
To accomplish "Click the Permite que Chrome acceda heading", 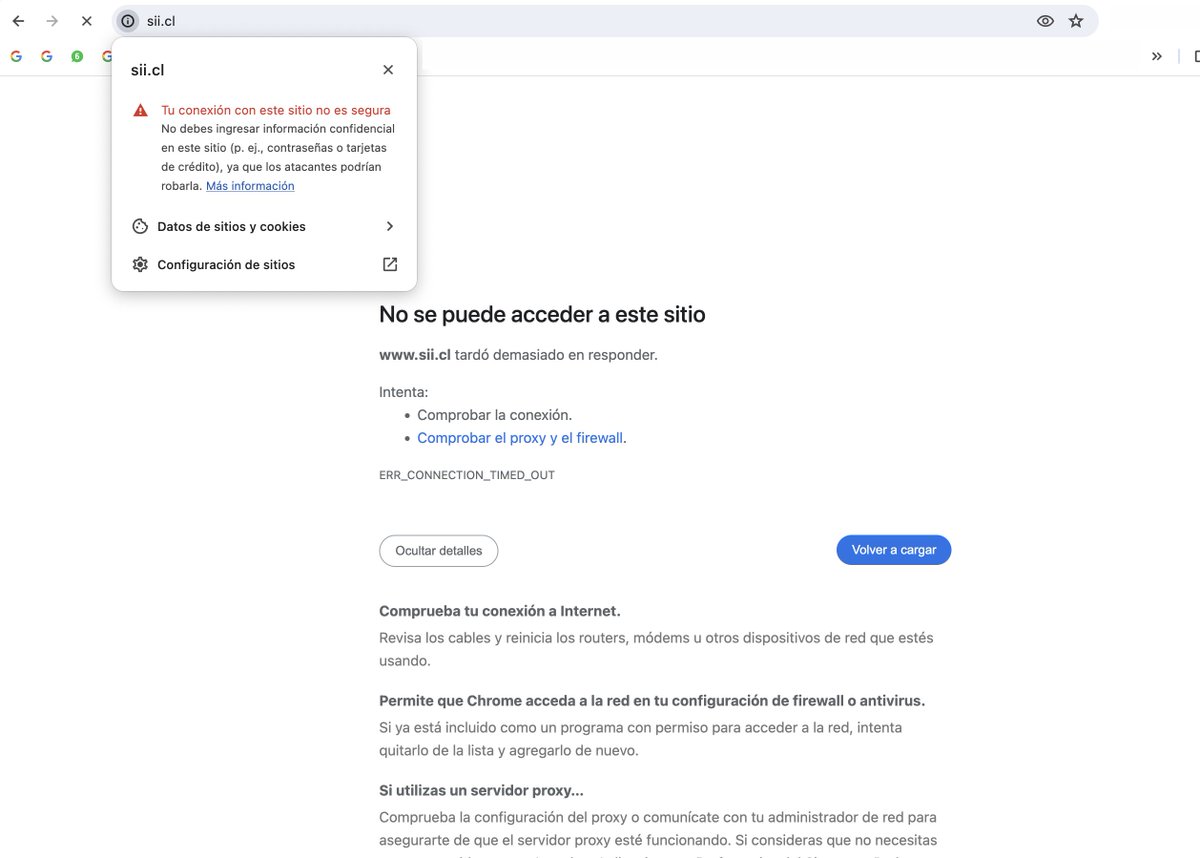I will tap(652, 701).
